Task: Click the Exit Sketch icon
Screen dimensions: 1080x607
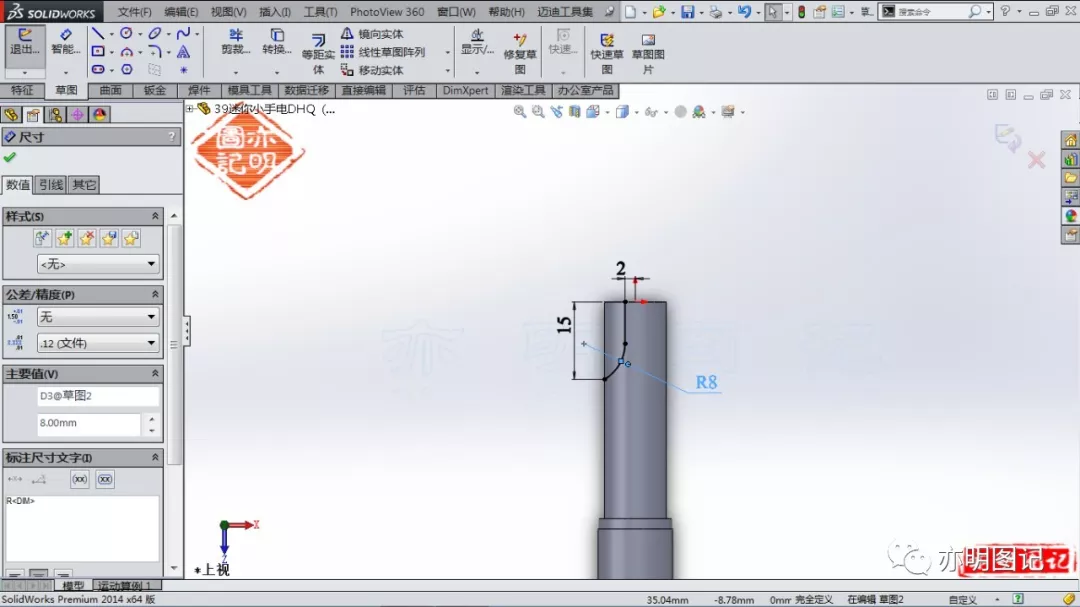Action: (x=25, y=41)
